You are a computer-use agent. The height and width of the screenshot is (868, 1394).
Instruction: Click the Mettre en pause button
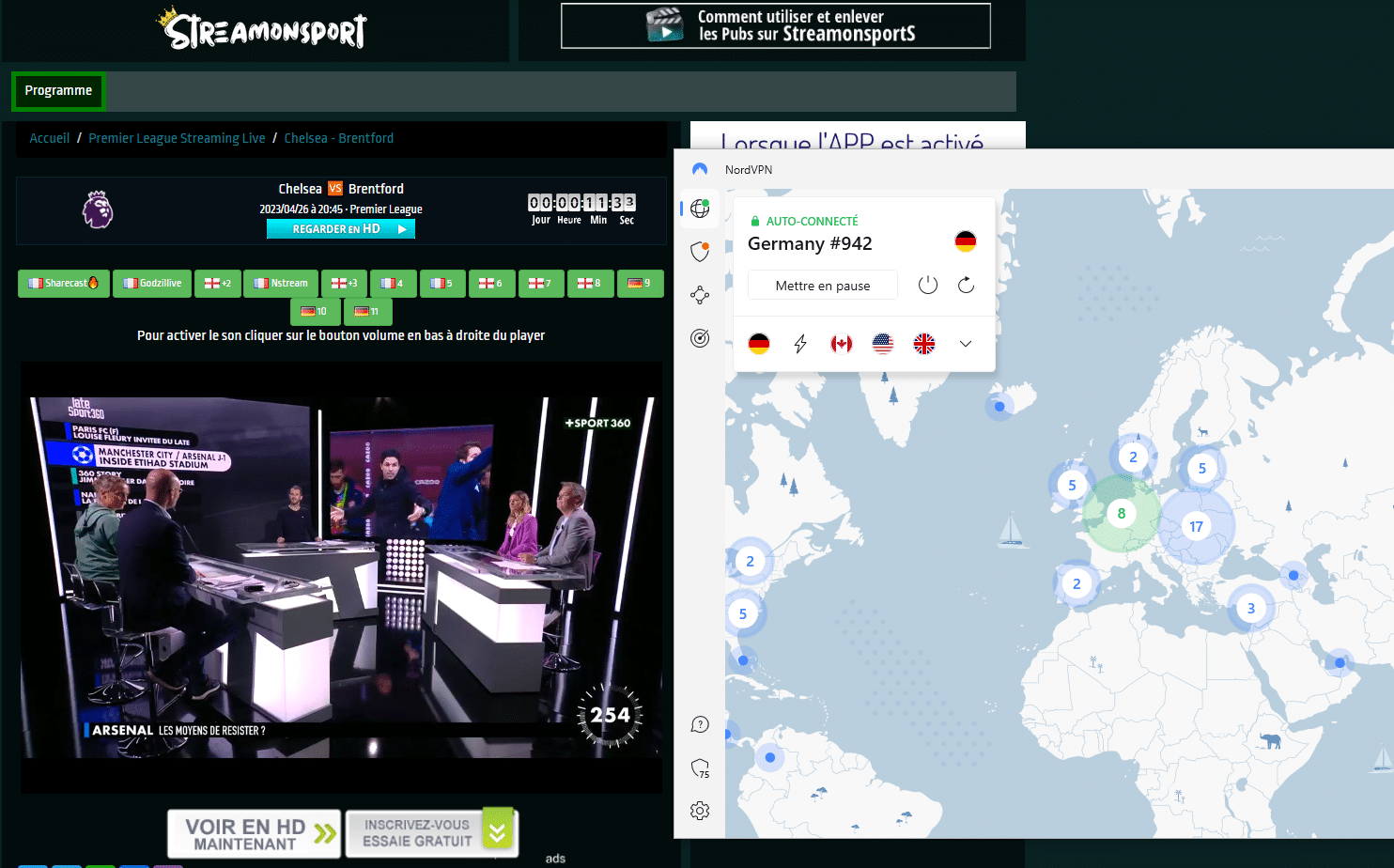pos(823,286)
